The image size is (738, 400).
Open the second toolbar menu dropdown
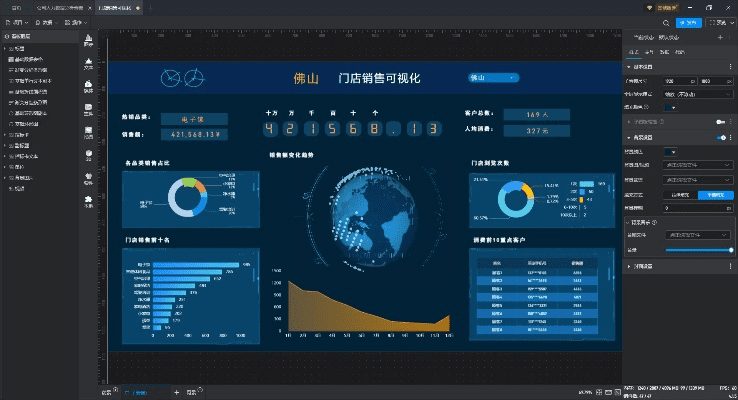pyautogui.click(x=46, y=23)
